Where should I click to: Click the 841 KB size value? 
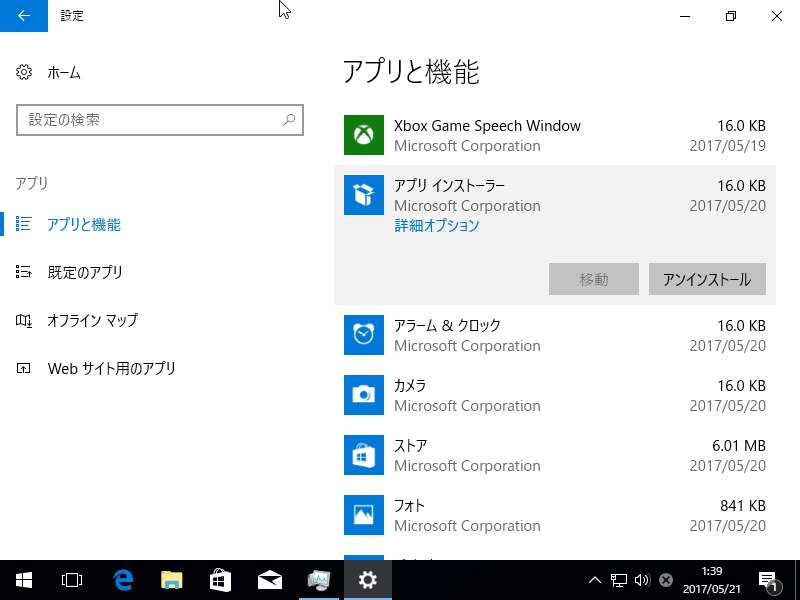(x=743, y=506)
